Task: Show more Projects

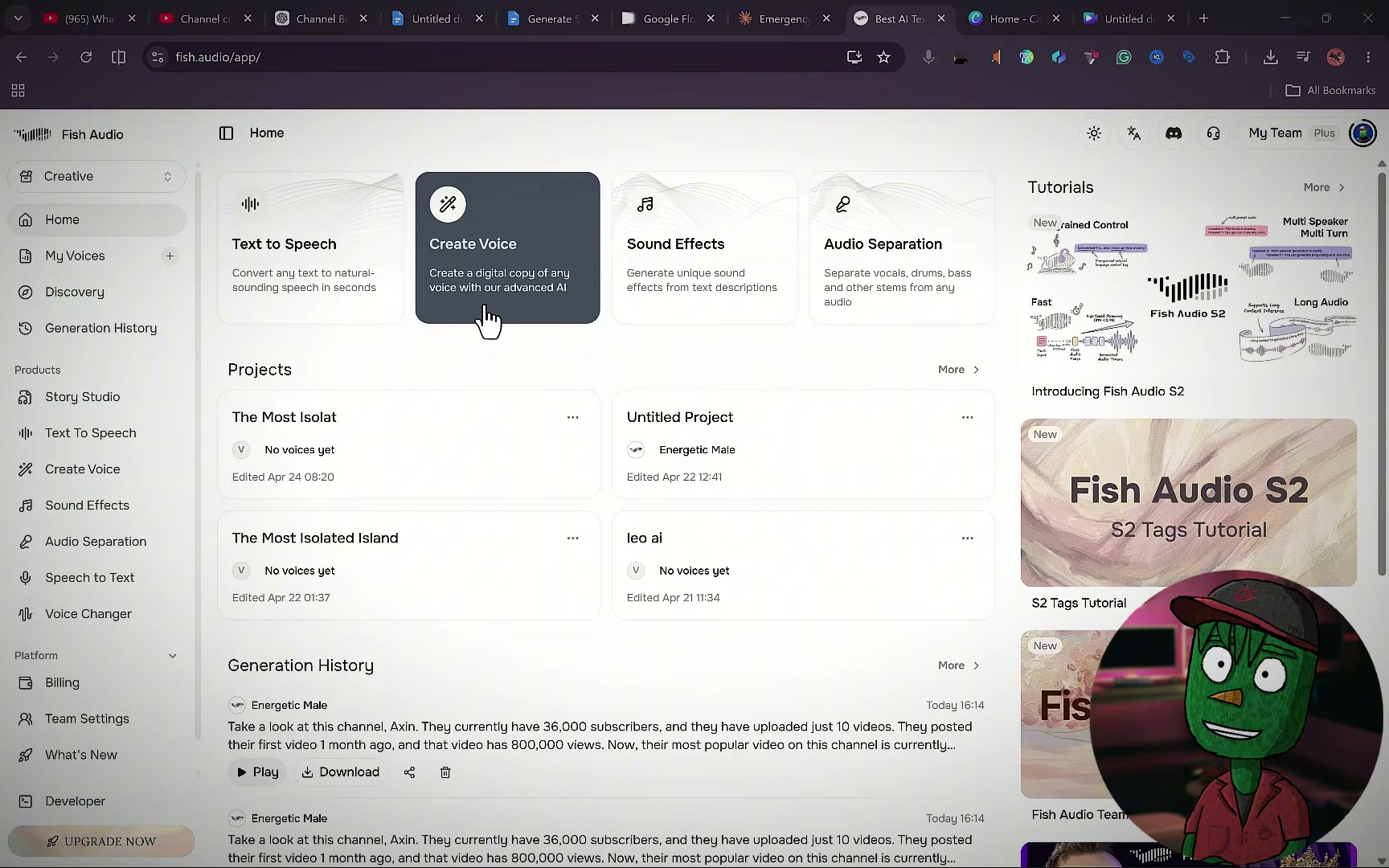Action: [x=959, y=370]
